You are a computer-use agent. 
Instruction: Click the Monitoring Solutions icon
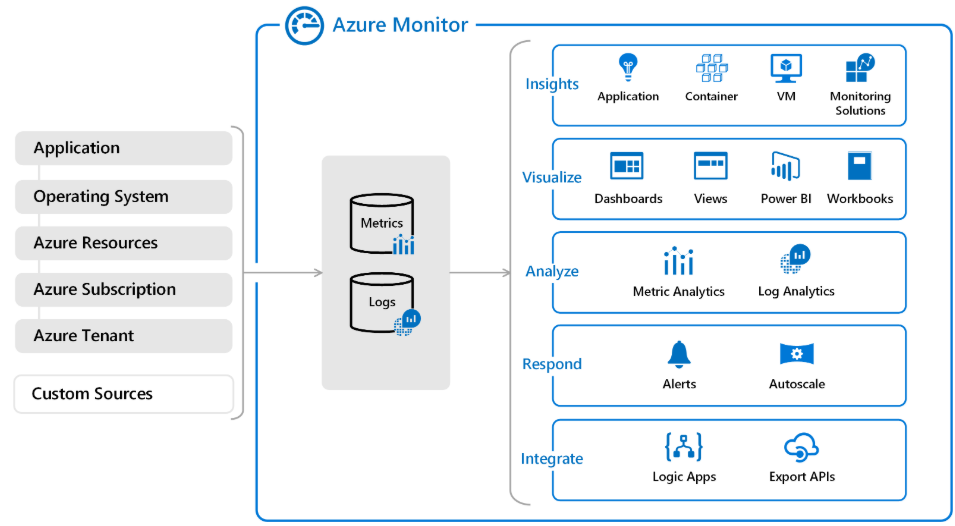pyautogui.click(x=860, y=68)
